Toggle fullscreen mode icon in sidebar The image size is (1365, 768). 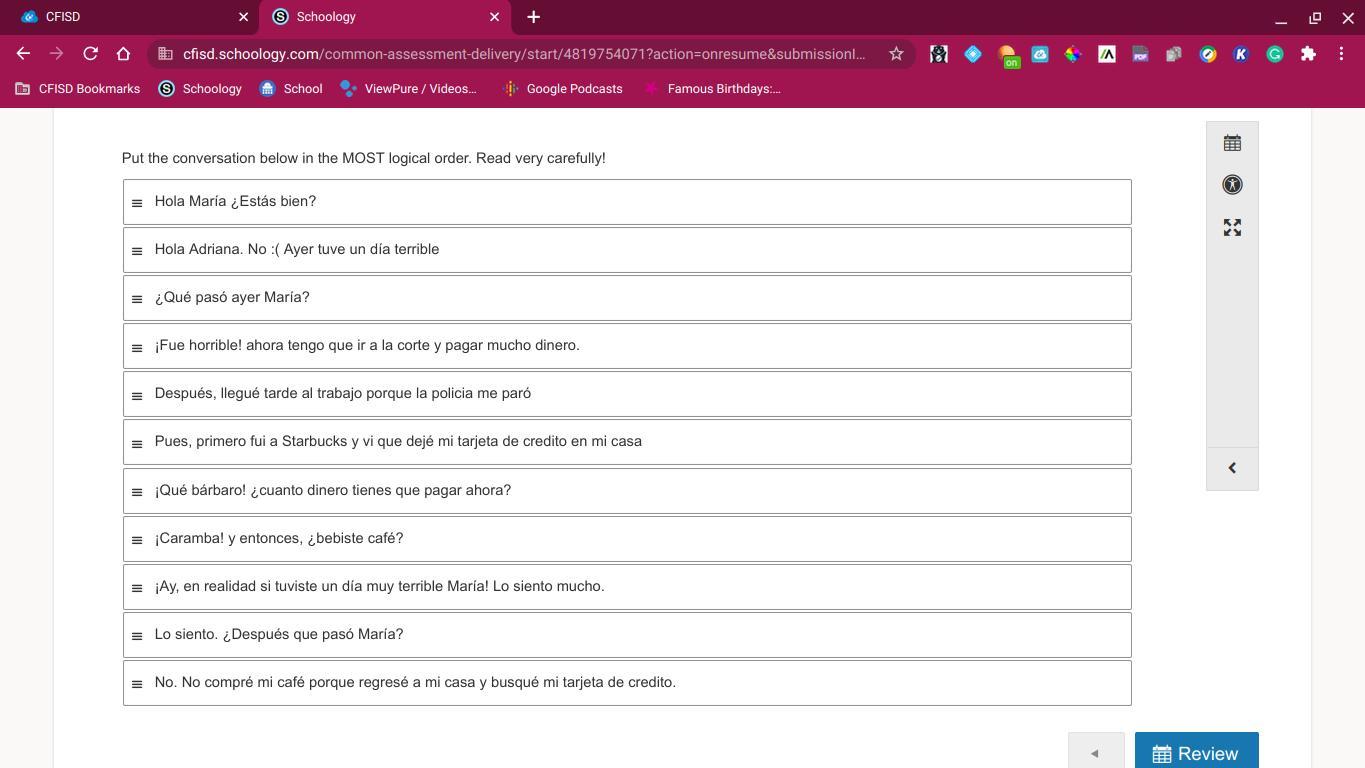pyautogui.click(x=1232, y=228)
